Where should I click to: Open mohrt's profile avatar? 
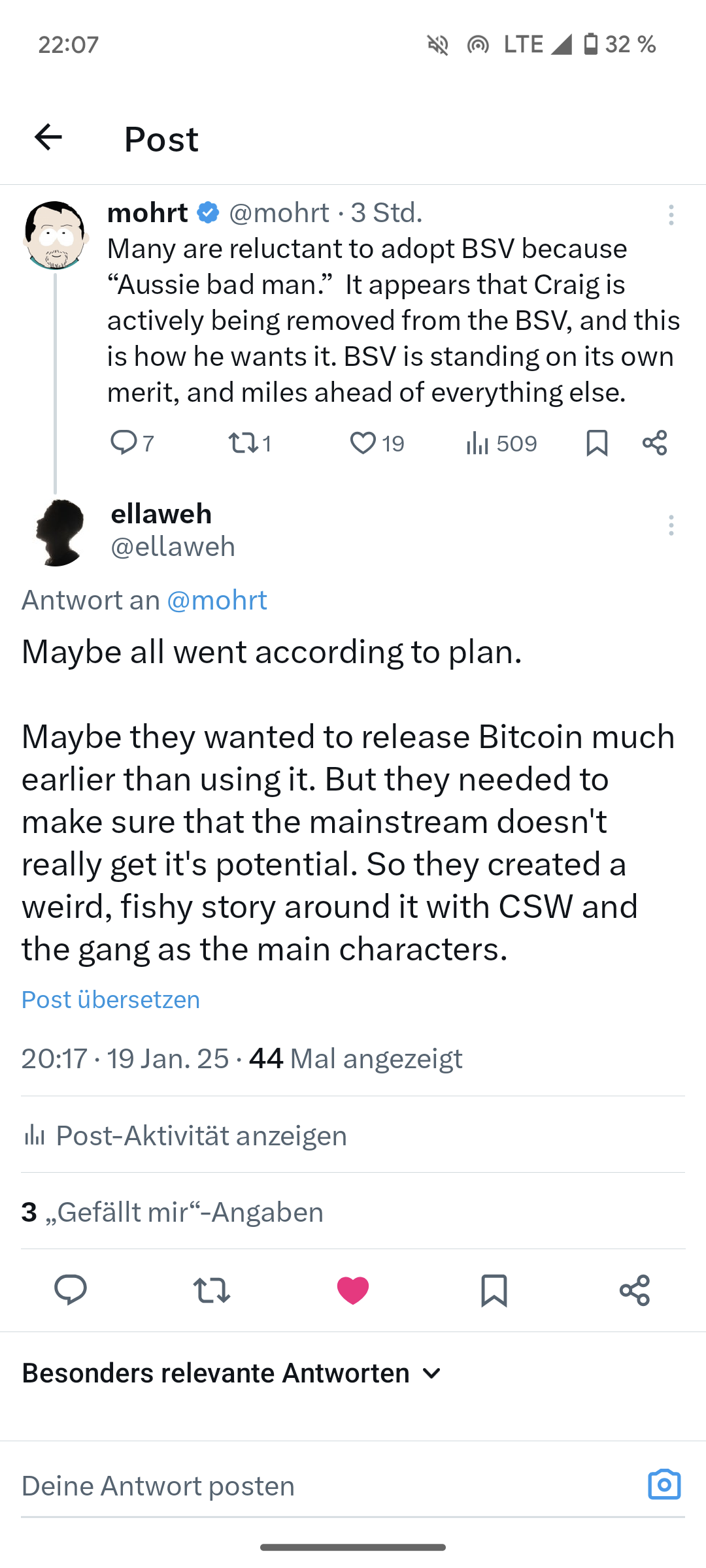coord(56,235)
